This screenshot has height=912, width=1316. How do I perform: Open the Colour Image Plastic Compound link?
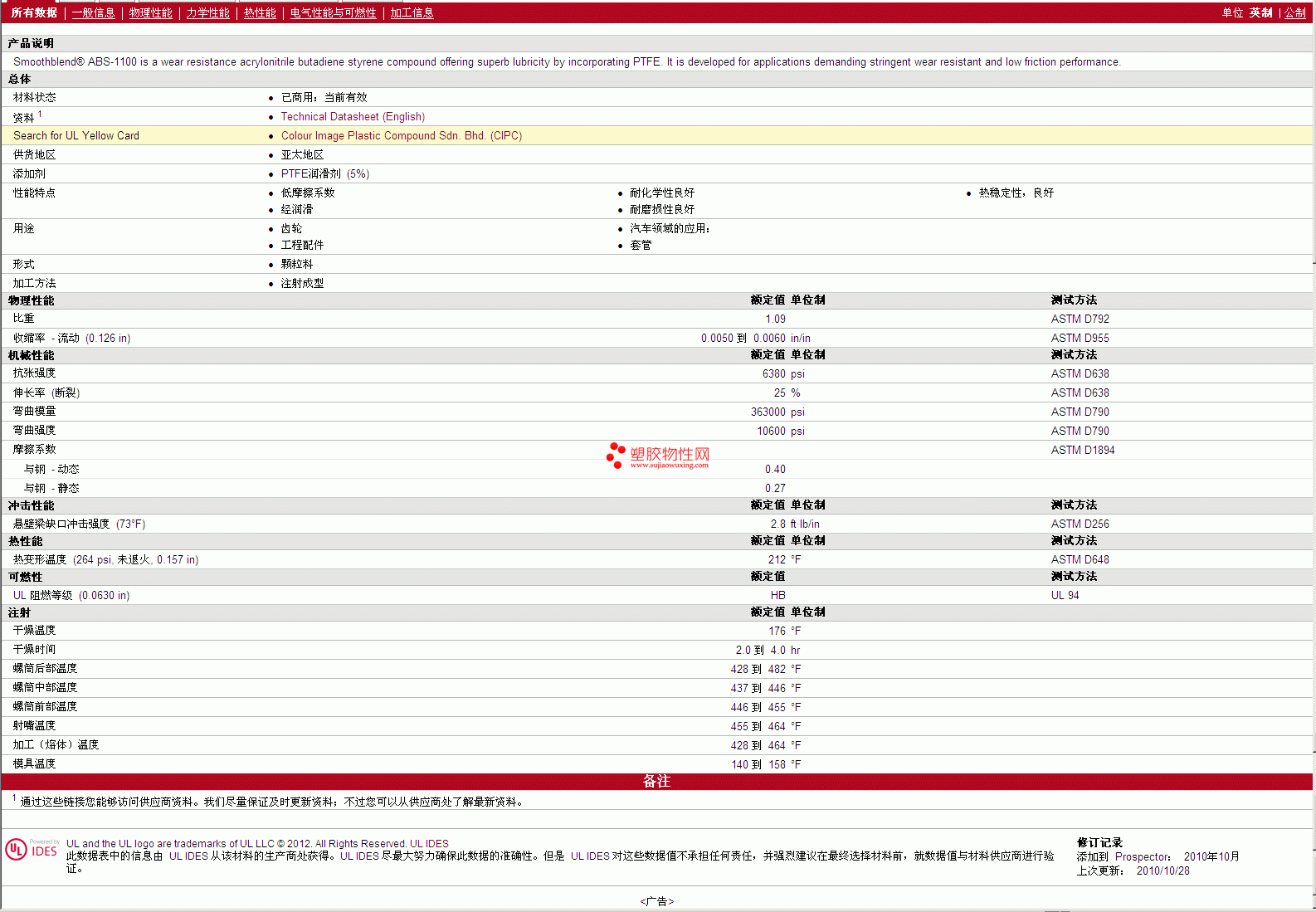[401, 136]
